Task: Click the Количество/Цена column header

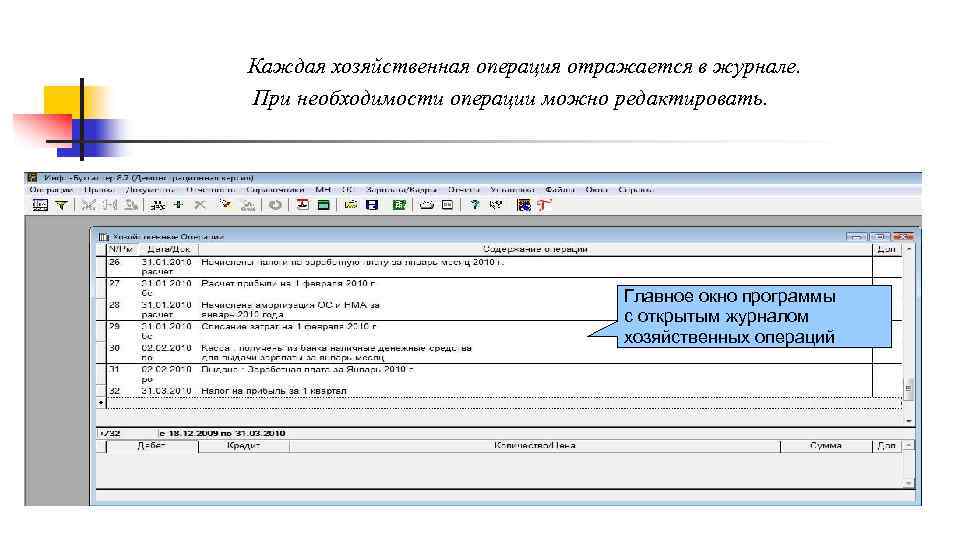Action: 535,446
